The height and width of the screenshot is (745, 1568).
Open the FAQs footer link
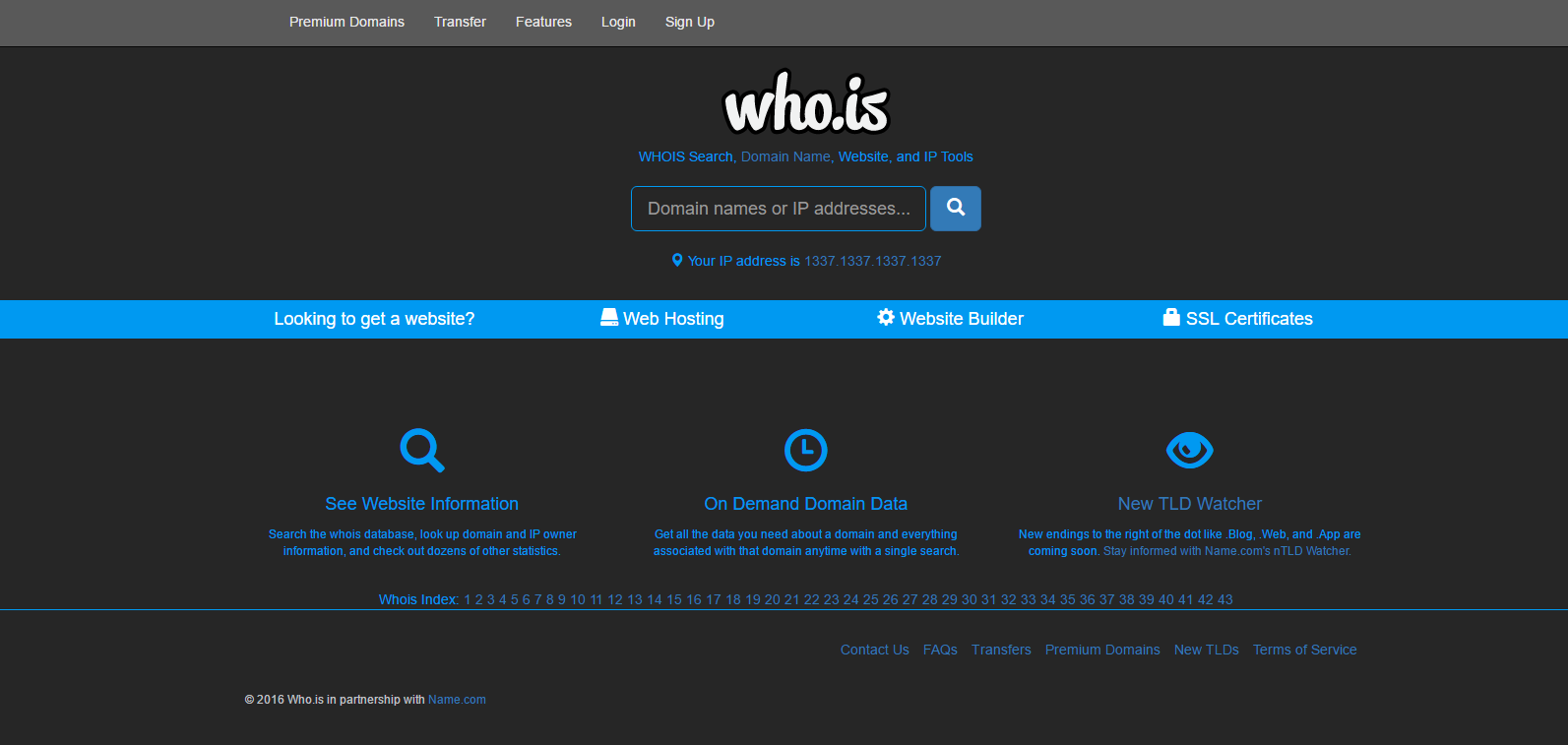(940, 650)
